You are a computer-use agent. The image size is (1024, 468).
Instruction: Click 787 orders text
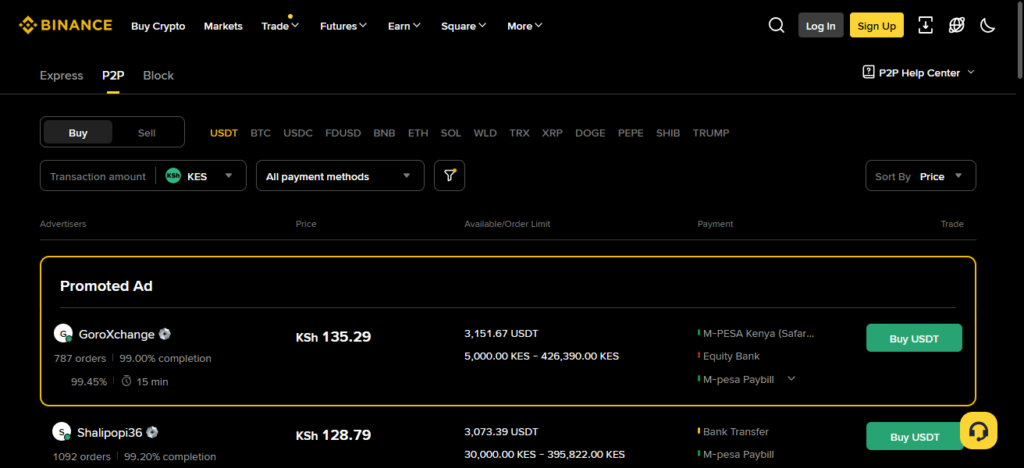point(80,358)
